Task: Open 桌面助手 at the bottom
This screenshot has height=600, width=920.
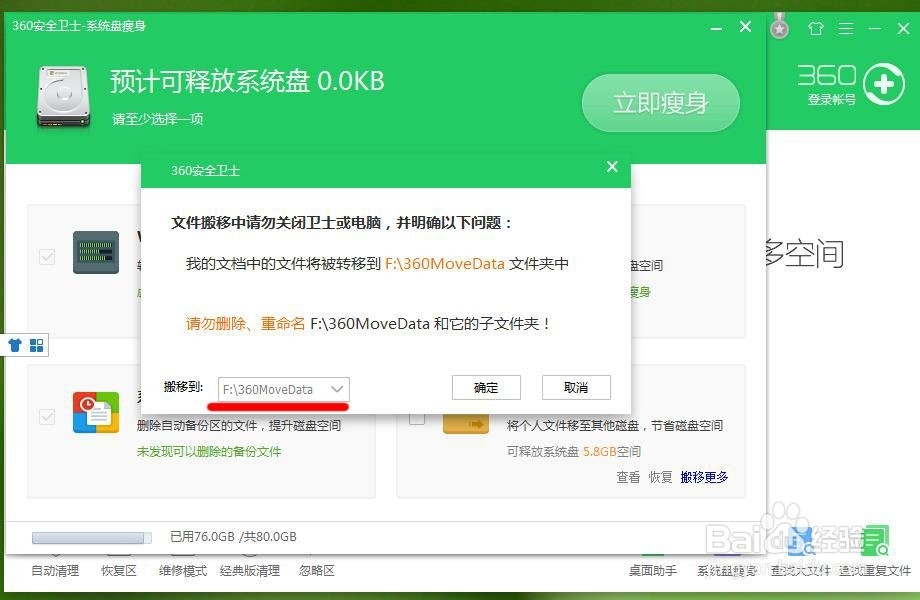Action: pos(652,571)
